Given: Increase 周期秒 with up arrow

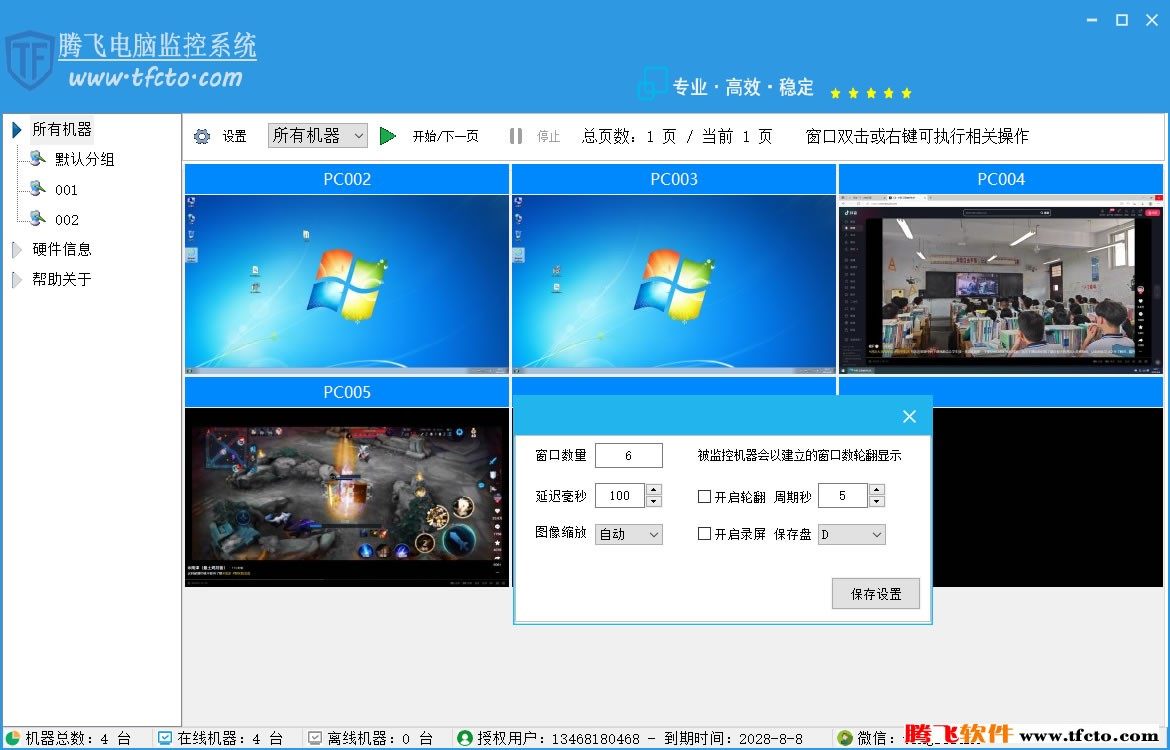Looking at the screenshot, I should (x=877, y=490).
